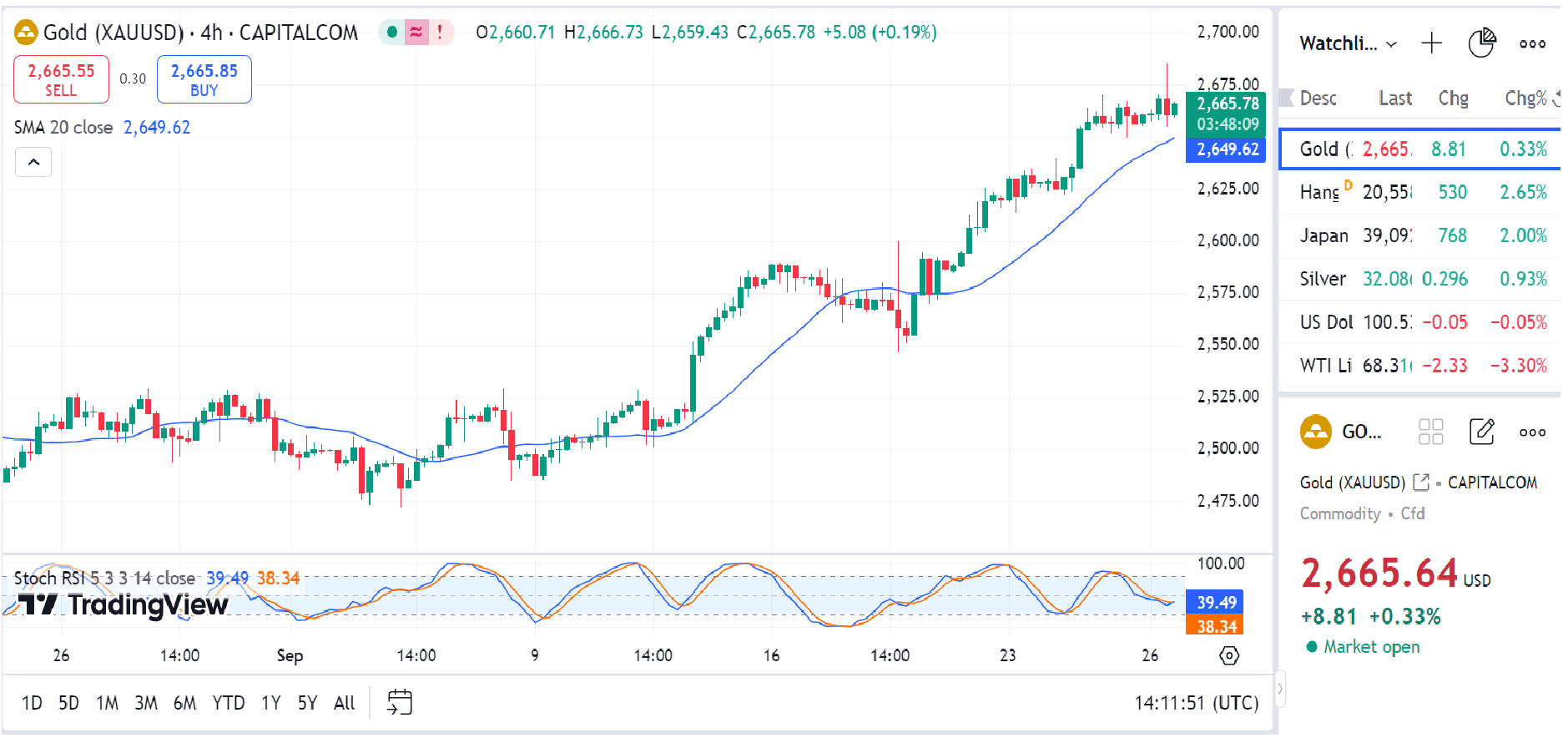Open the watchlist pie chart icon
The height and width of the screenshot is (738, 1568).
(x=1481, y=43)
